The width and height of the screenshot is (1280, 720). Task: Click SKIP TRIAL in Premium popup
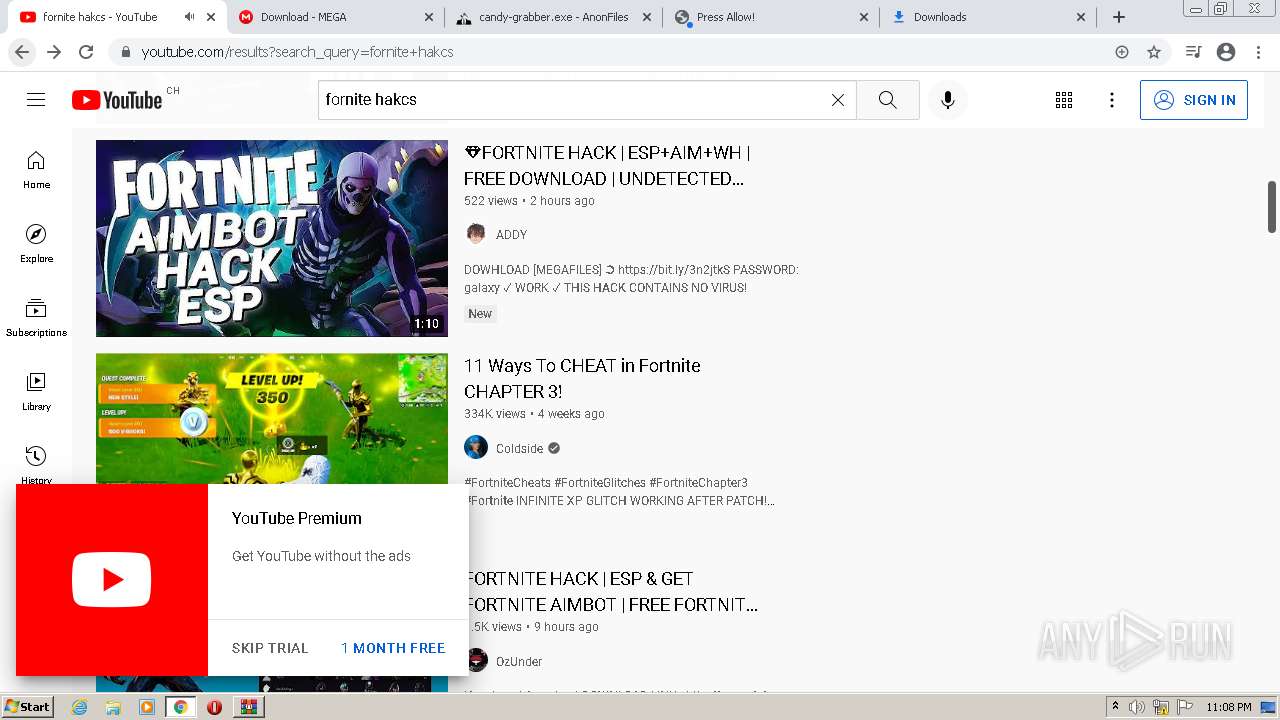tap(270, 648)
